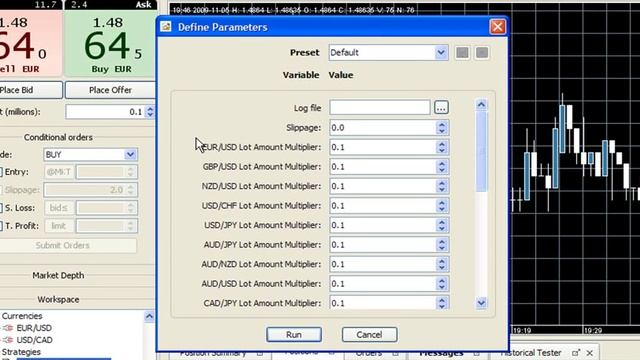Image resolution: width=640 pixels, height=360 pixels.
Task: Click the parameters list scrollbar thumb
Action: (x=481, y=151)
